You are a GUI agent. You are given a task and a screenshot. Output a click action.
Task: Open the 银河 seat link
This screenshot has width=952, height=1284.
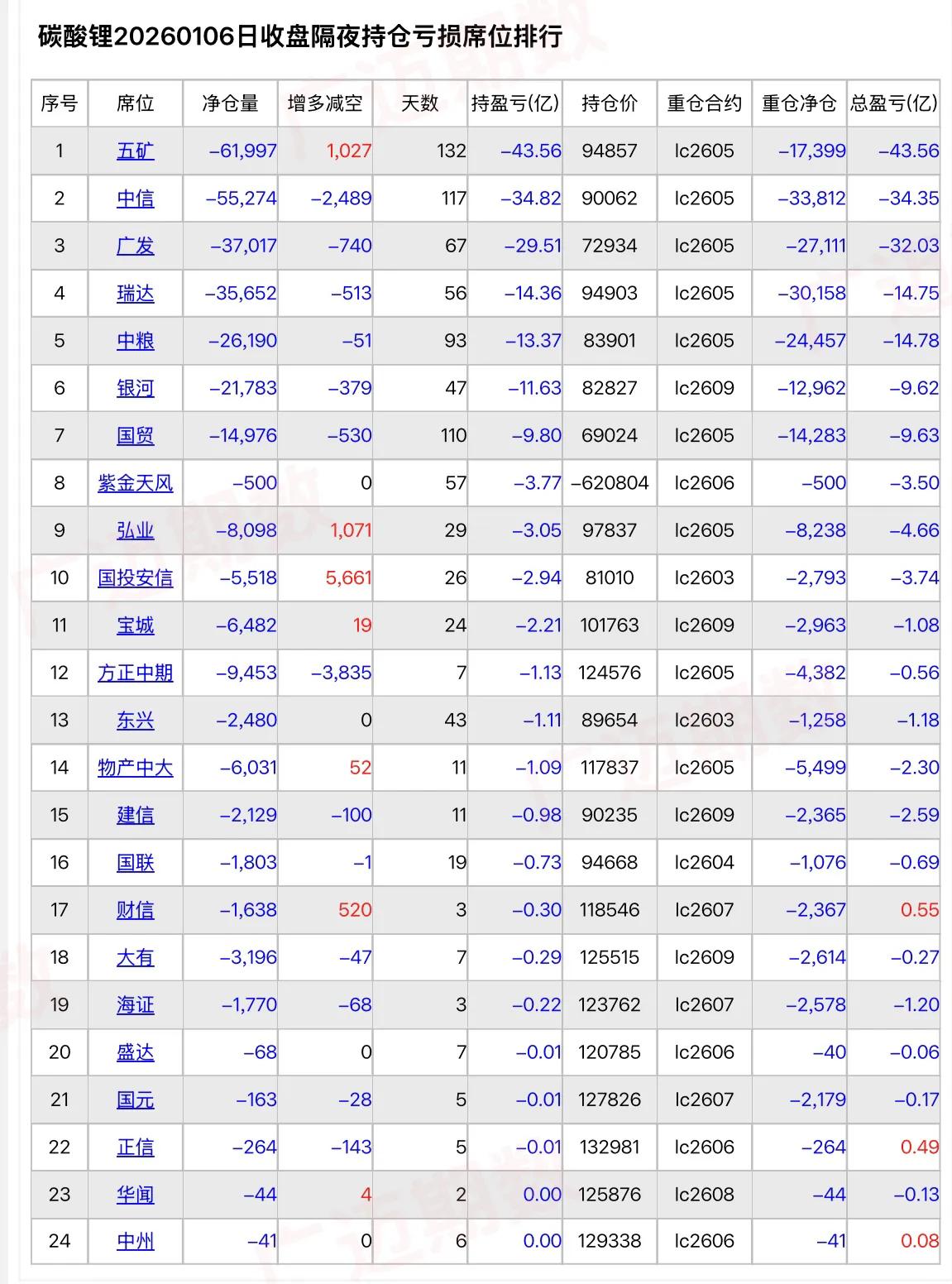[x=135, y=388]
